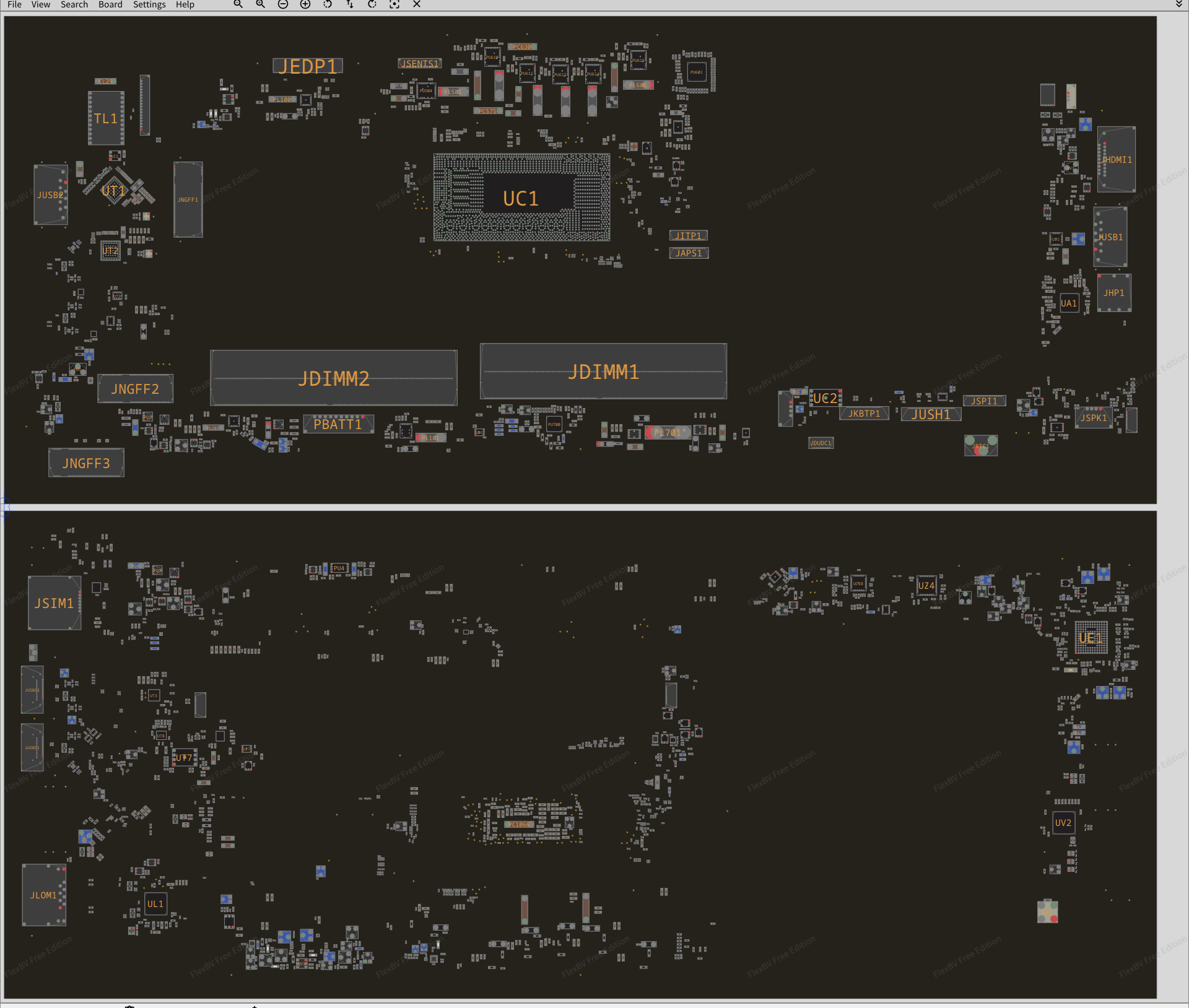Select the JEDP1 connector
This screenshot has height=1008, width=1189.
tap(307, 66)
